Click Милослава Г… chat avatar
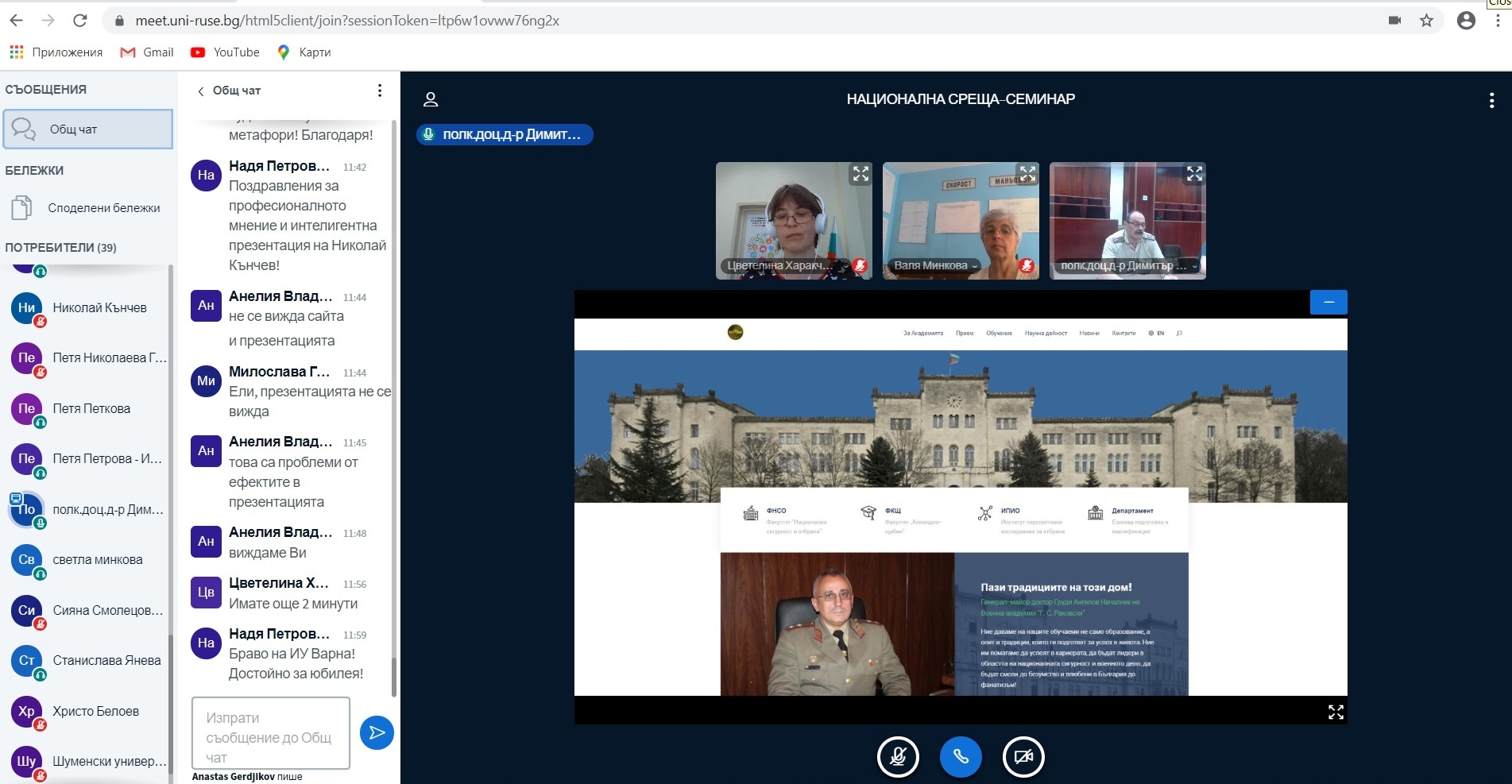The image size is (1512, 784). (206, 381)
